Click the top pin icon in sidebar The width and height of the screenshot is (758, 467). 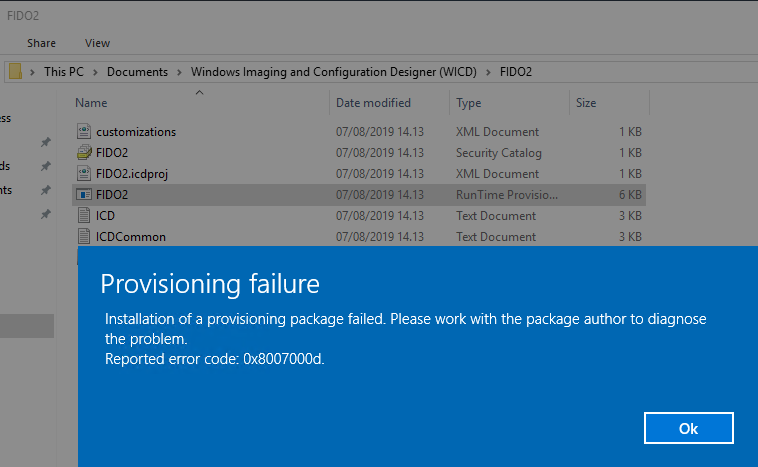click(x=45, y=142)
